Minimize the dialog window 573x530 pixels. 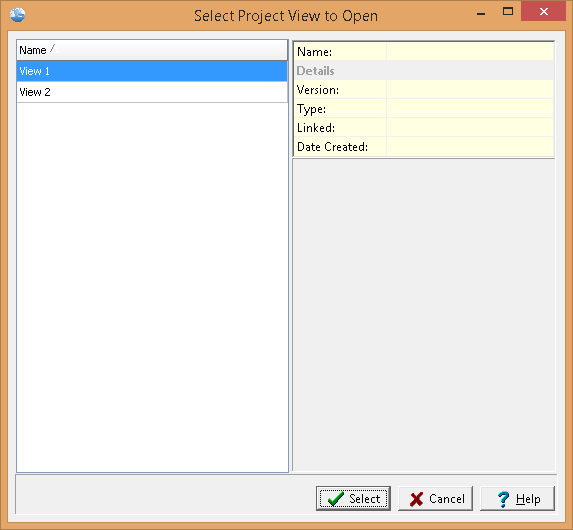click(481, 13)
